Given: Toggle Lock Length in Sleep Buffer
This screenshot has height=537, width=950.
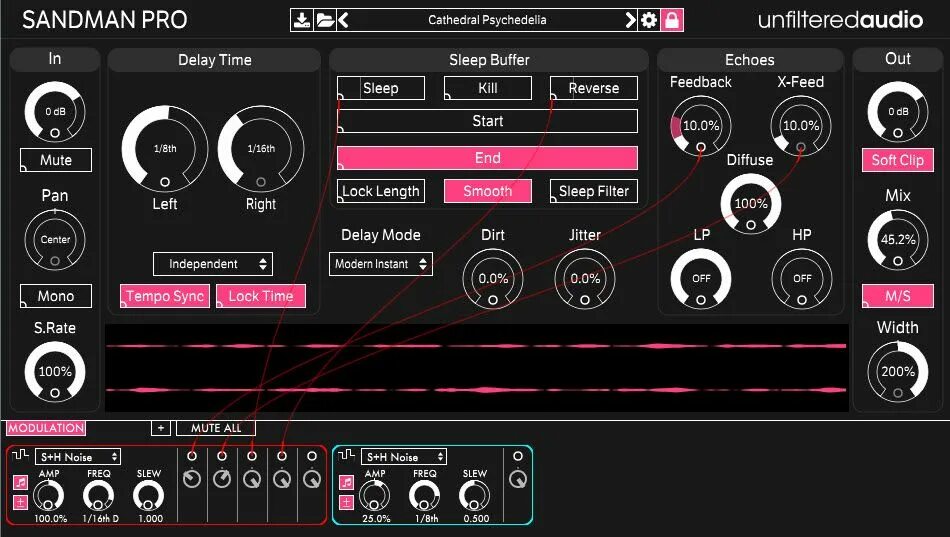Looking at the screenshot, I should point(380,191).
